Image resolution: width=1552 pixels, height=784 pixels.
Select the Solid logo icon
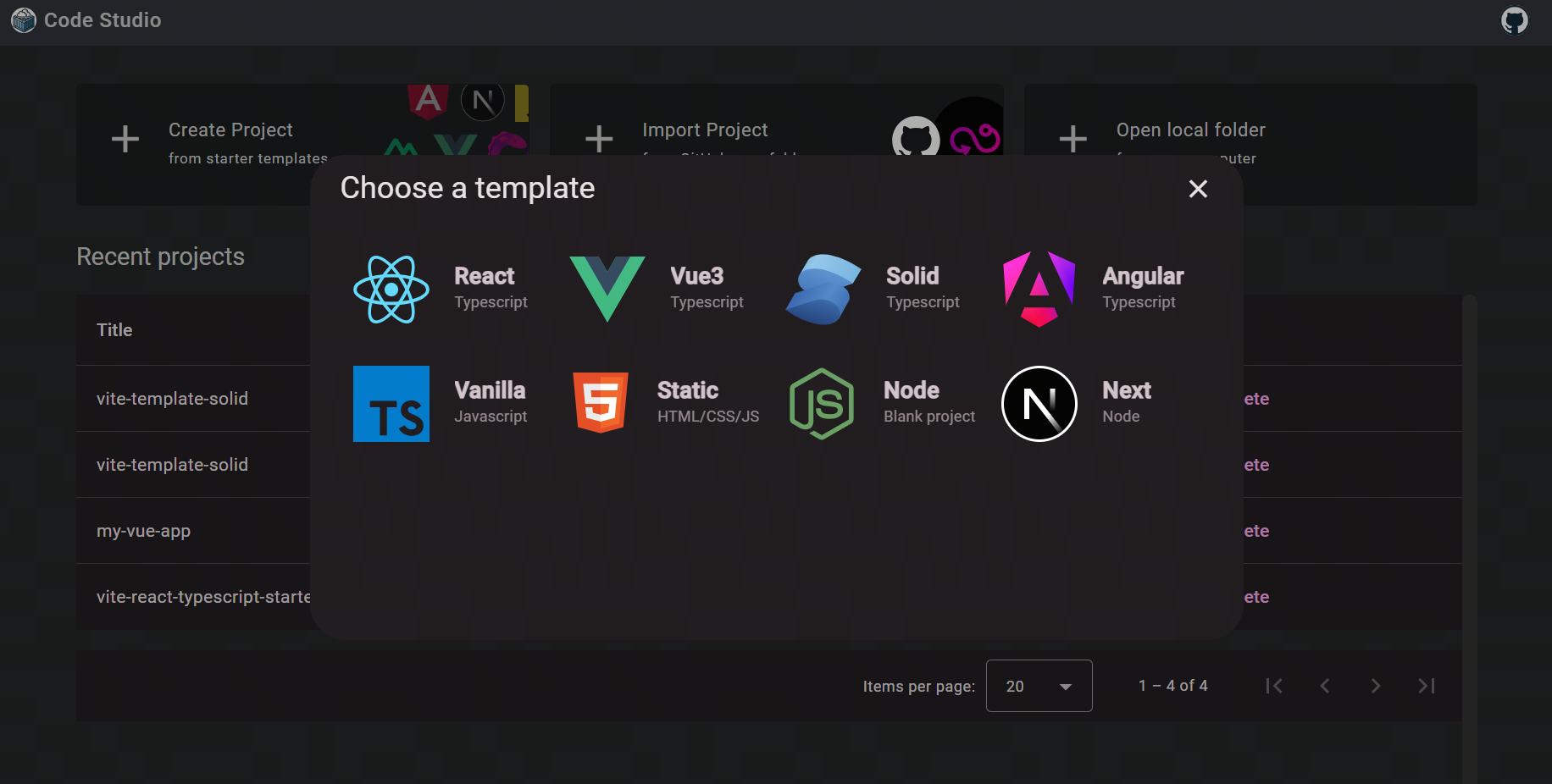click(x=823, y=290)
